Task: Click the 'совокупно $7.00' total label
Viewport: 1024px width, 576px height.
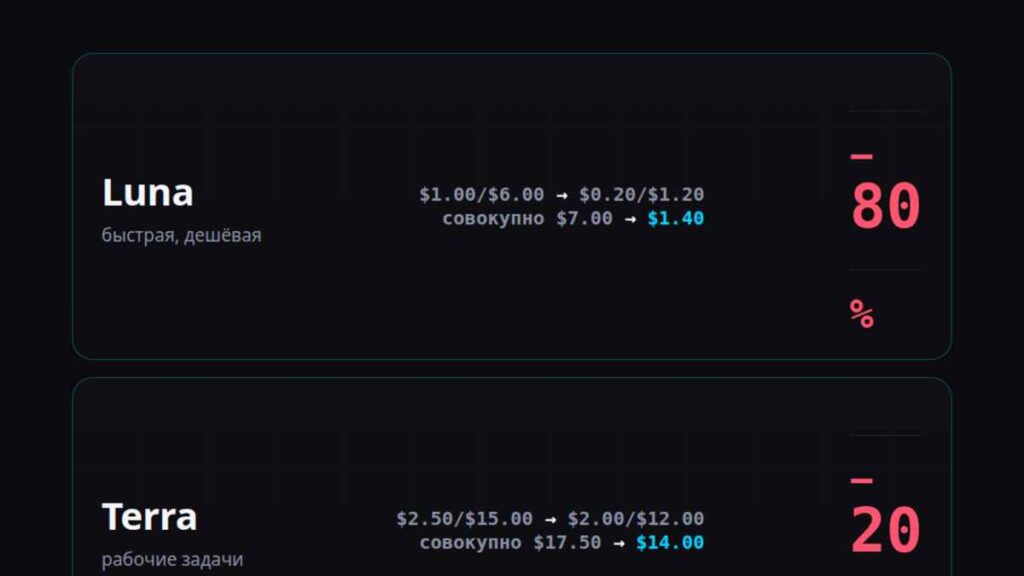Action: coord(528,218)
